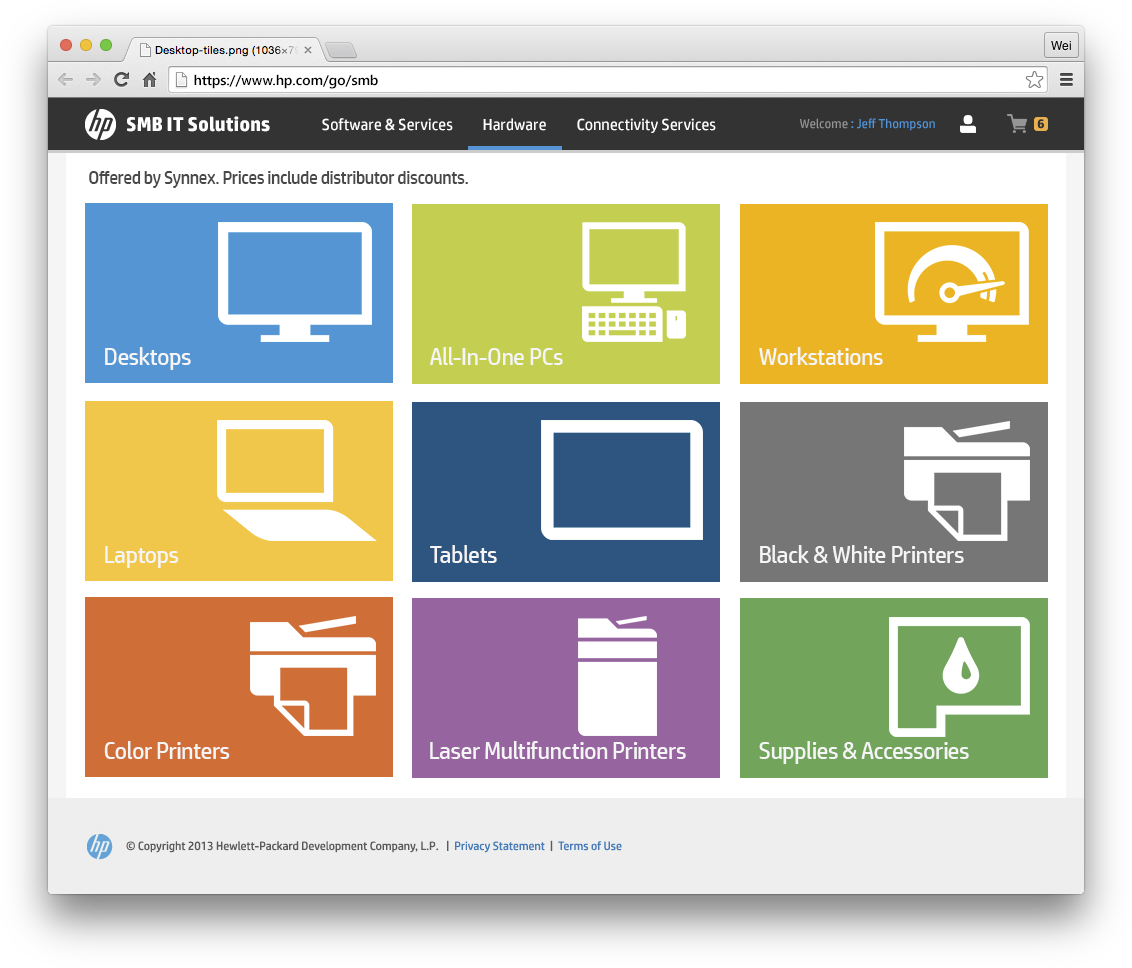Click the computer with keyboard icon for All-In-One PCs
This screenshot has width=1132, height=968.
tap(634, 282)
